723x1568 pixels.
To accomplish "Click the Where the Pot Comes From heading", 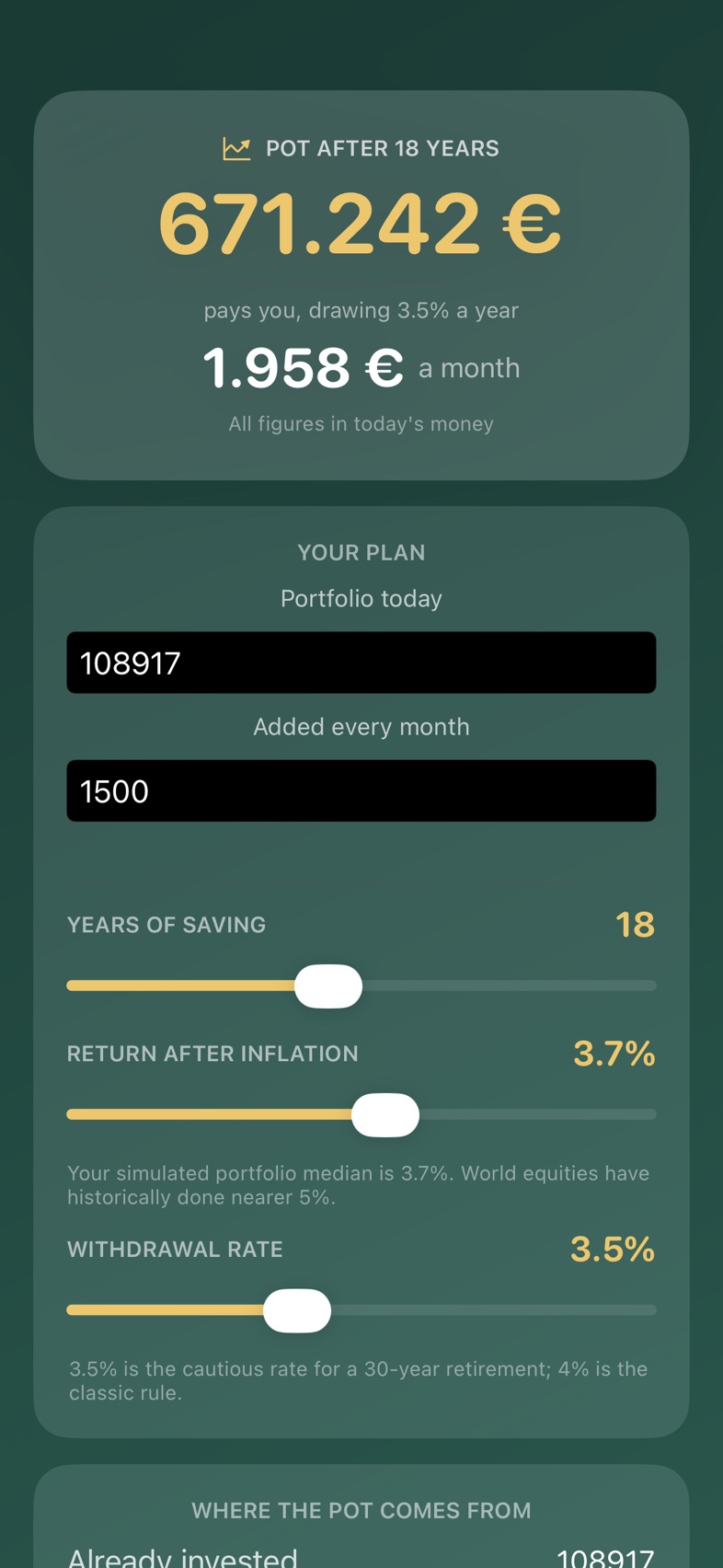I will pyautogui.click(x=361, y=1510).
